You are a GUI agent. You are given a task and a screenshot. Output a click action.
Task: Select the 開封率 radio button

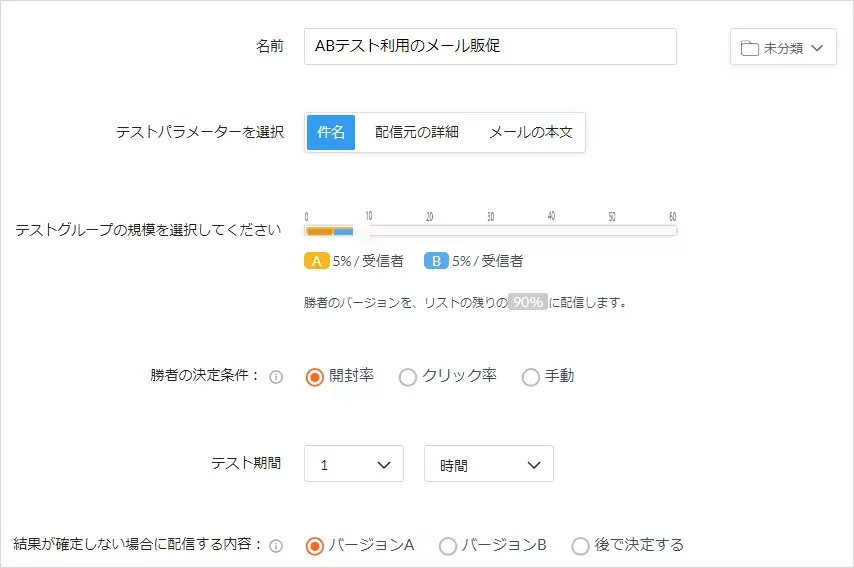[314, 377]
